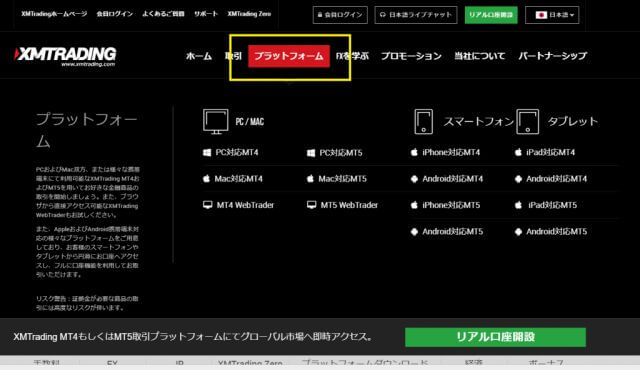Click Apple icon beside iPhone対応MT4

(x=414, y=152)
